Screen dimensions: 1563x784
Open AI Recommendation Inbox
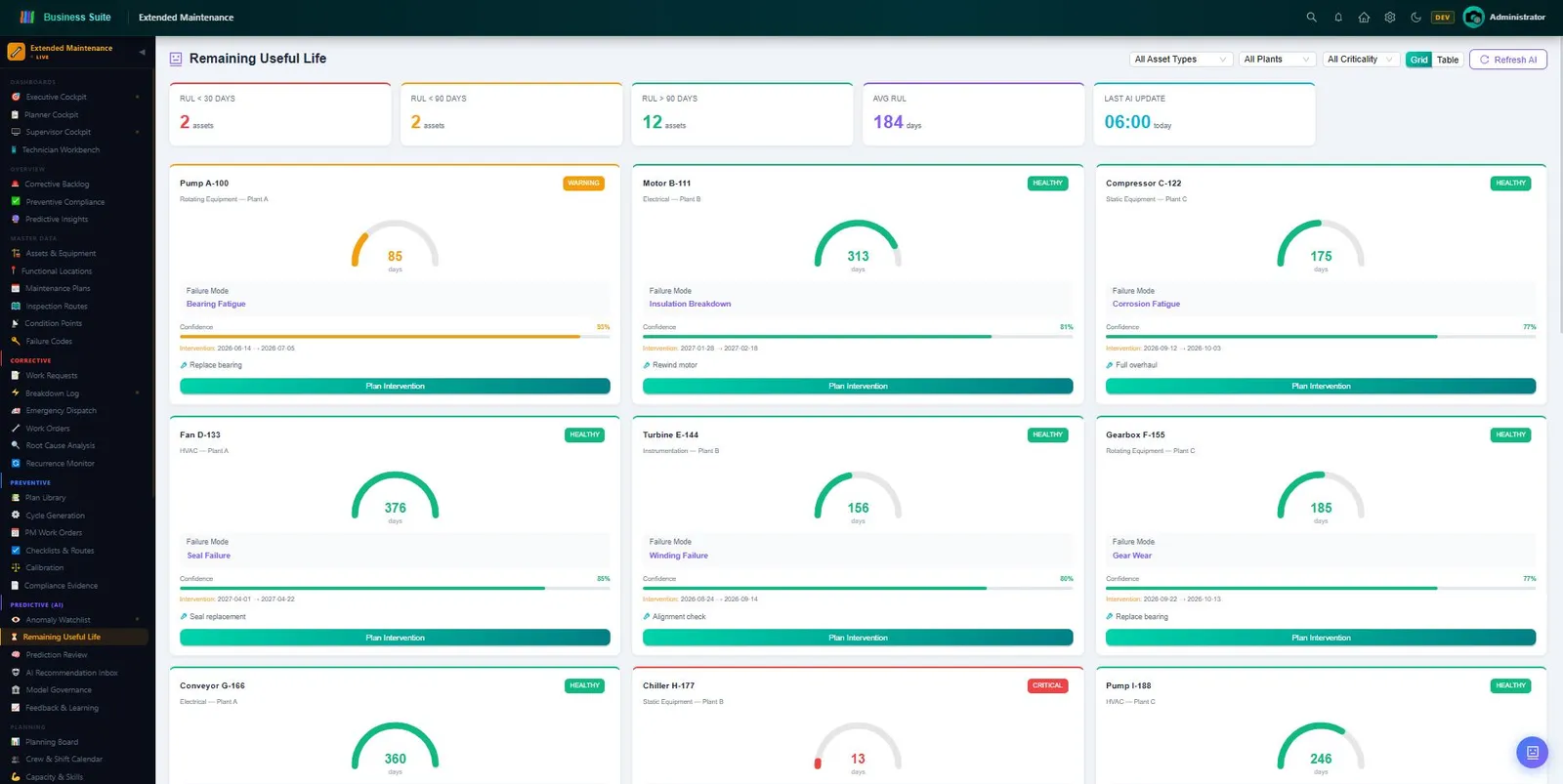(x=71, y=673)
